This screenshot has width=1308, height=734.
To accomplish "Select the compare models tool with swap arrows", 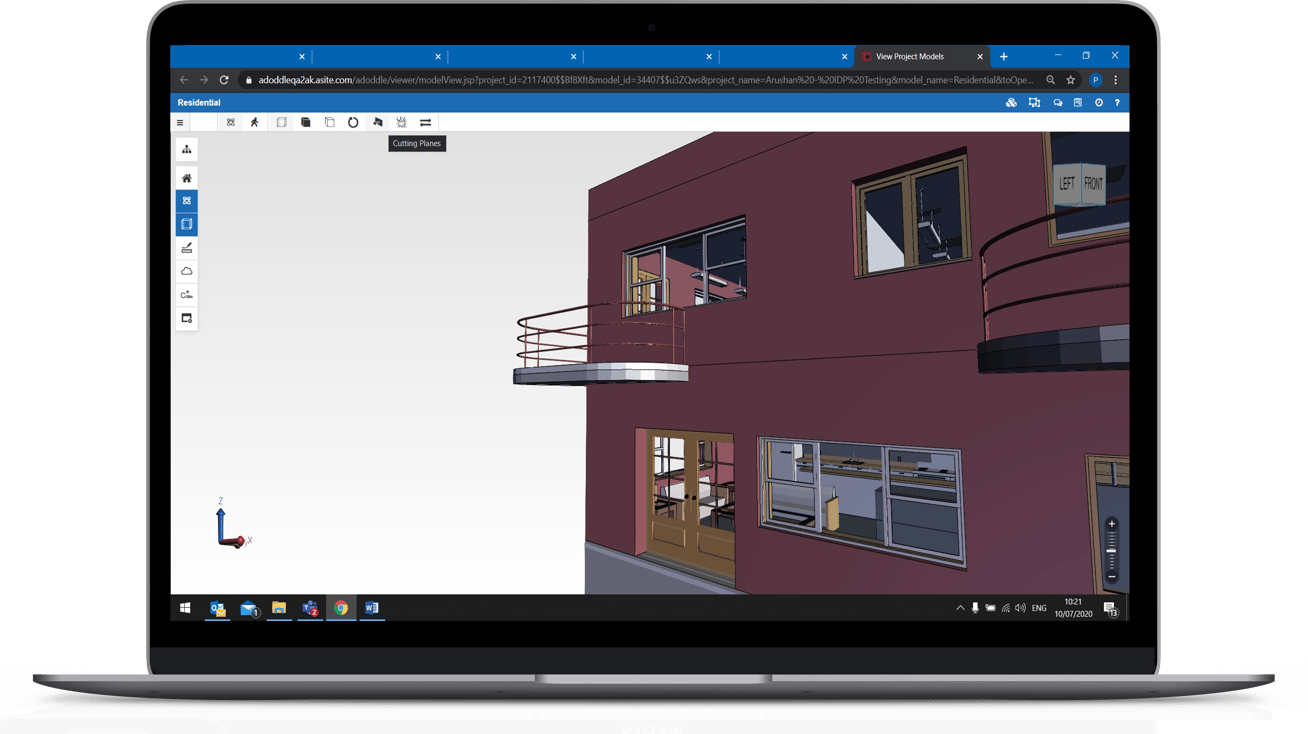I will click(x=425, y=122).
